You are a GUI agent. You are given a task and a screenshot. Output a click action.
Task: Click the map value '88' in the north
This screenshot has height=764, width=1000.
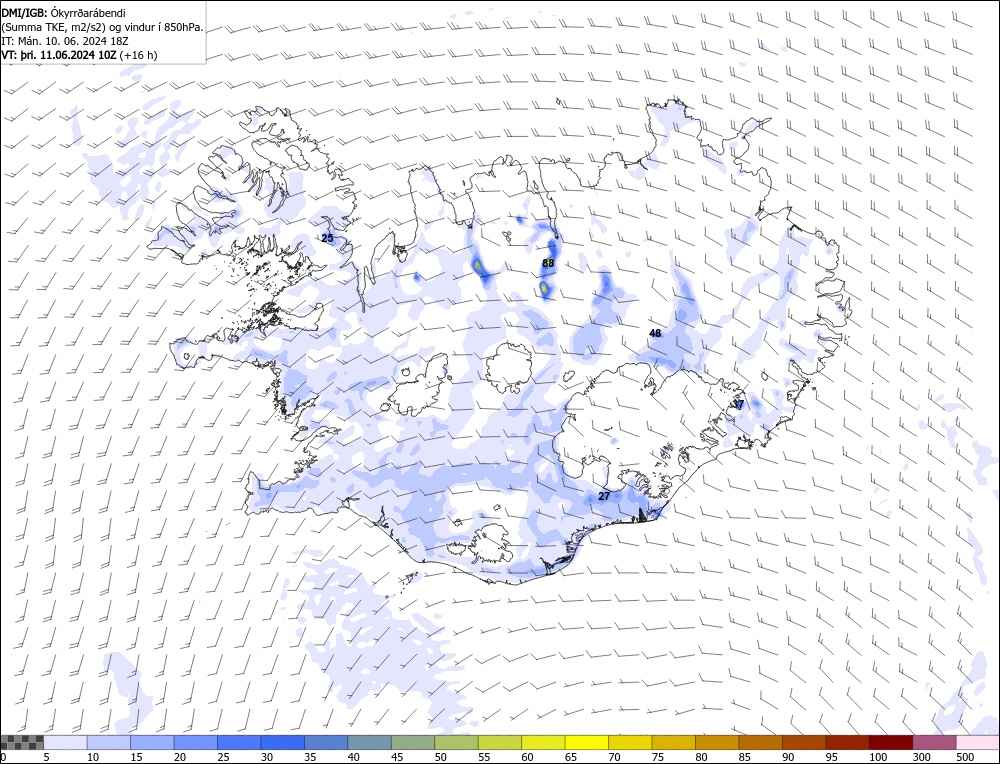click(x=548, y=263)
